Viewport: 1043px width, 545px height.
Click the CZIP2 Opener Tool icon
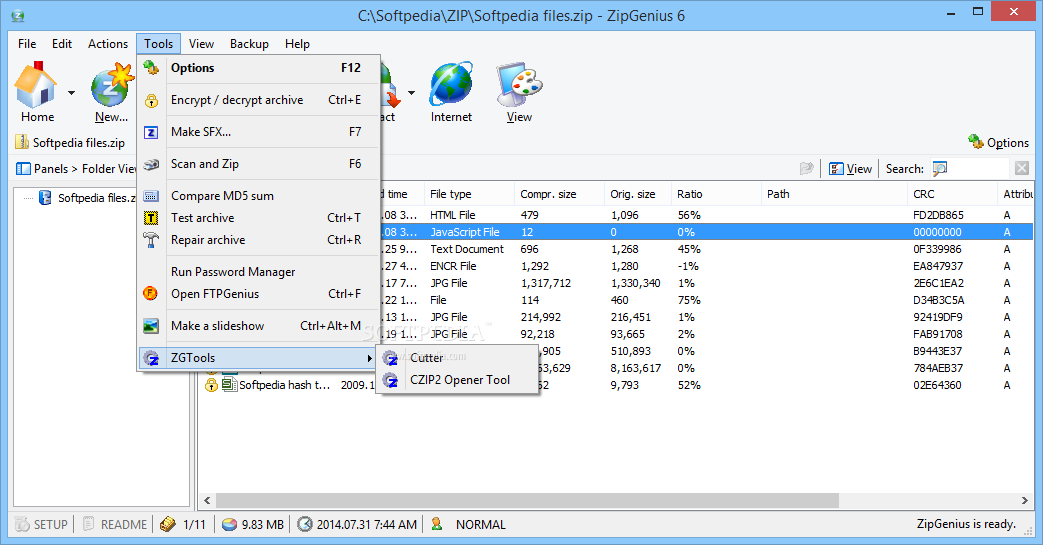tap(390, 380)
